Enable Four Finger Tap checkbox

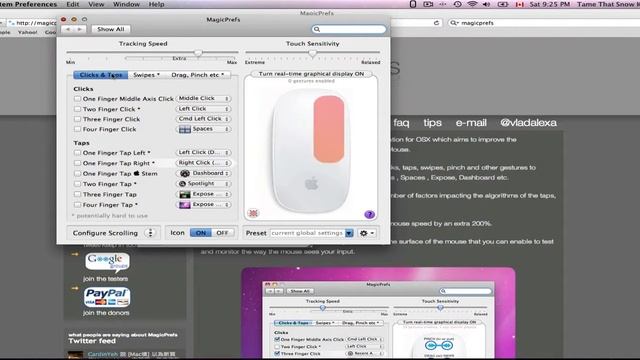pyautogui.click(x=77, y=205)
